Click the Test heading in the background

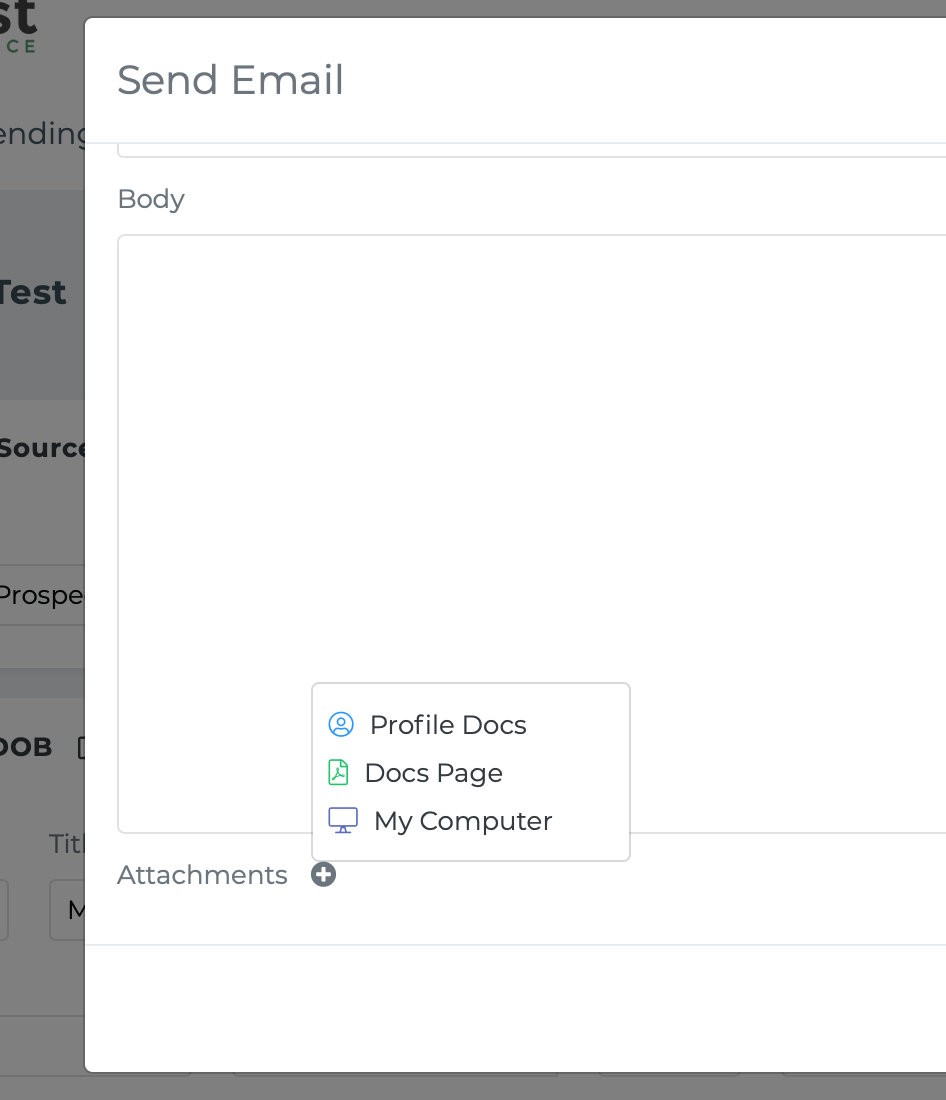point(33,293)
